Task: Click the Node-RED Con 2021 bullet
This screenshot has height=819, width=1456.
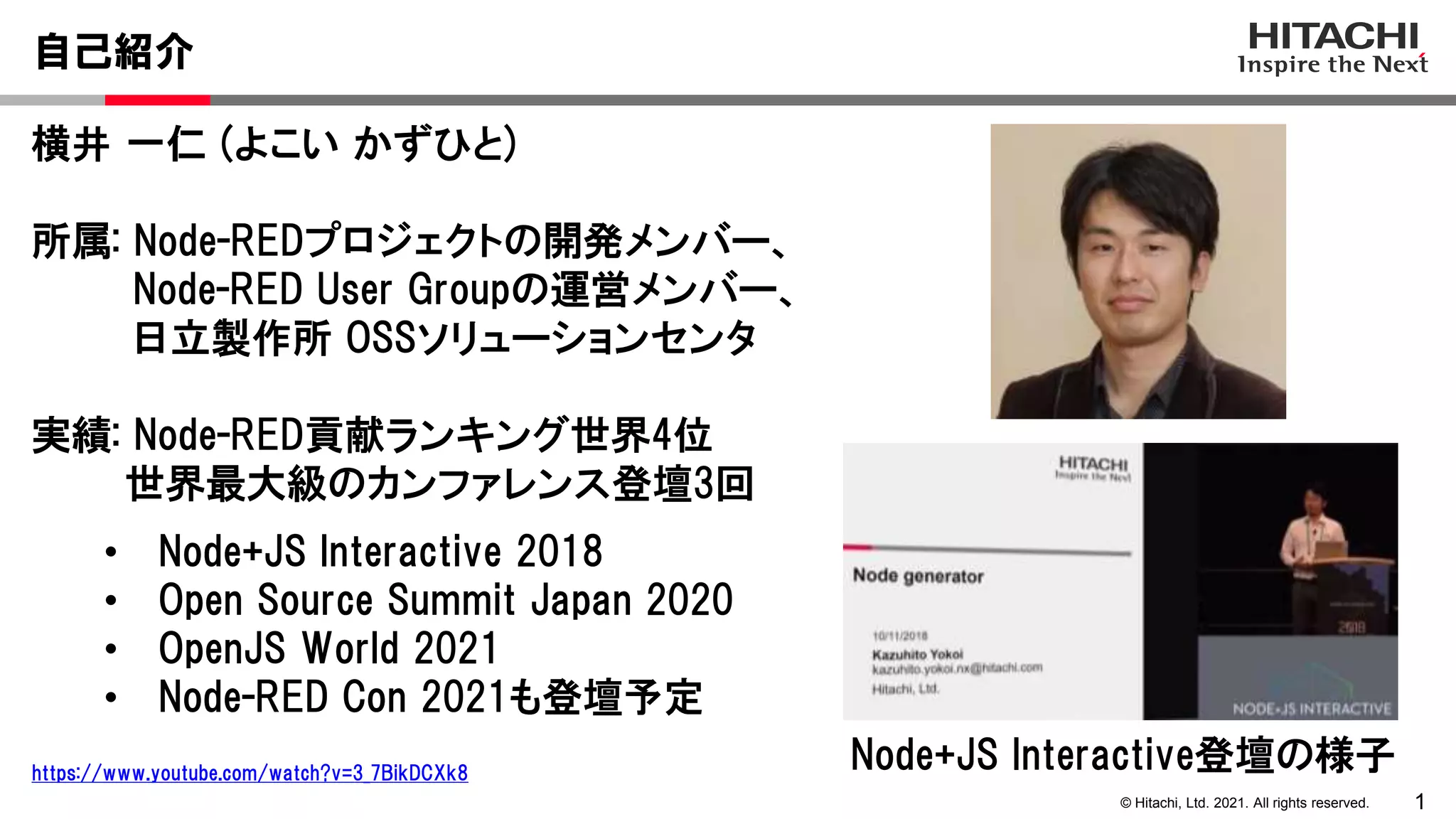Action: (430, 697)
